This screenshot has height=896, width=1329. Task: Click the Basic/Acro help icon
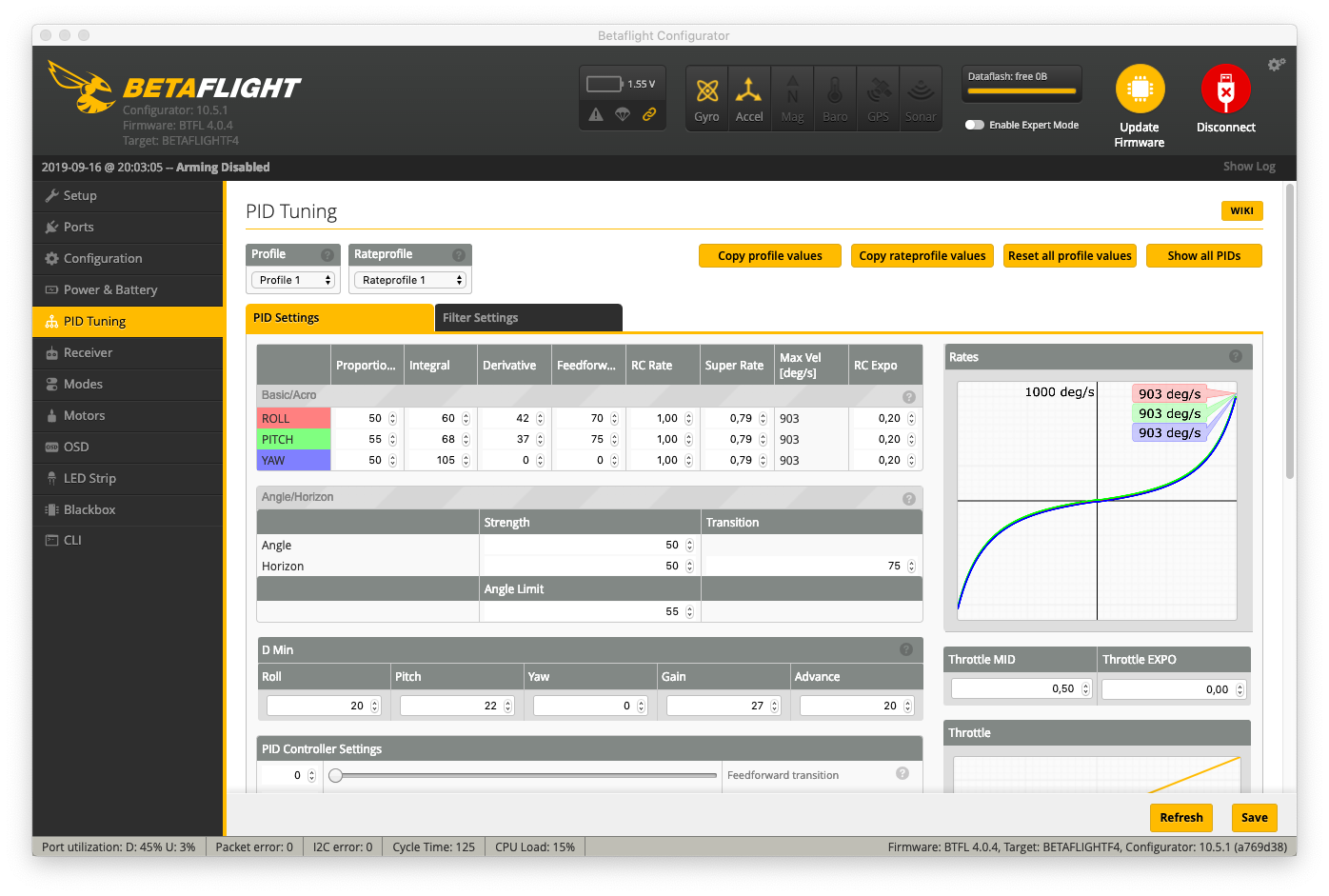pos(908,397)
